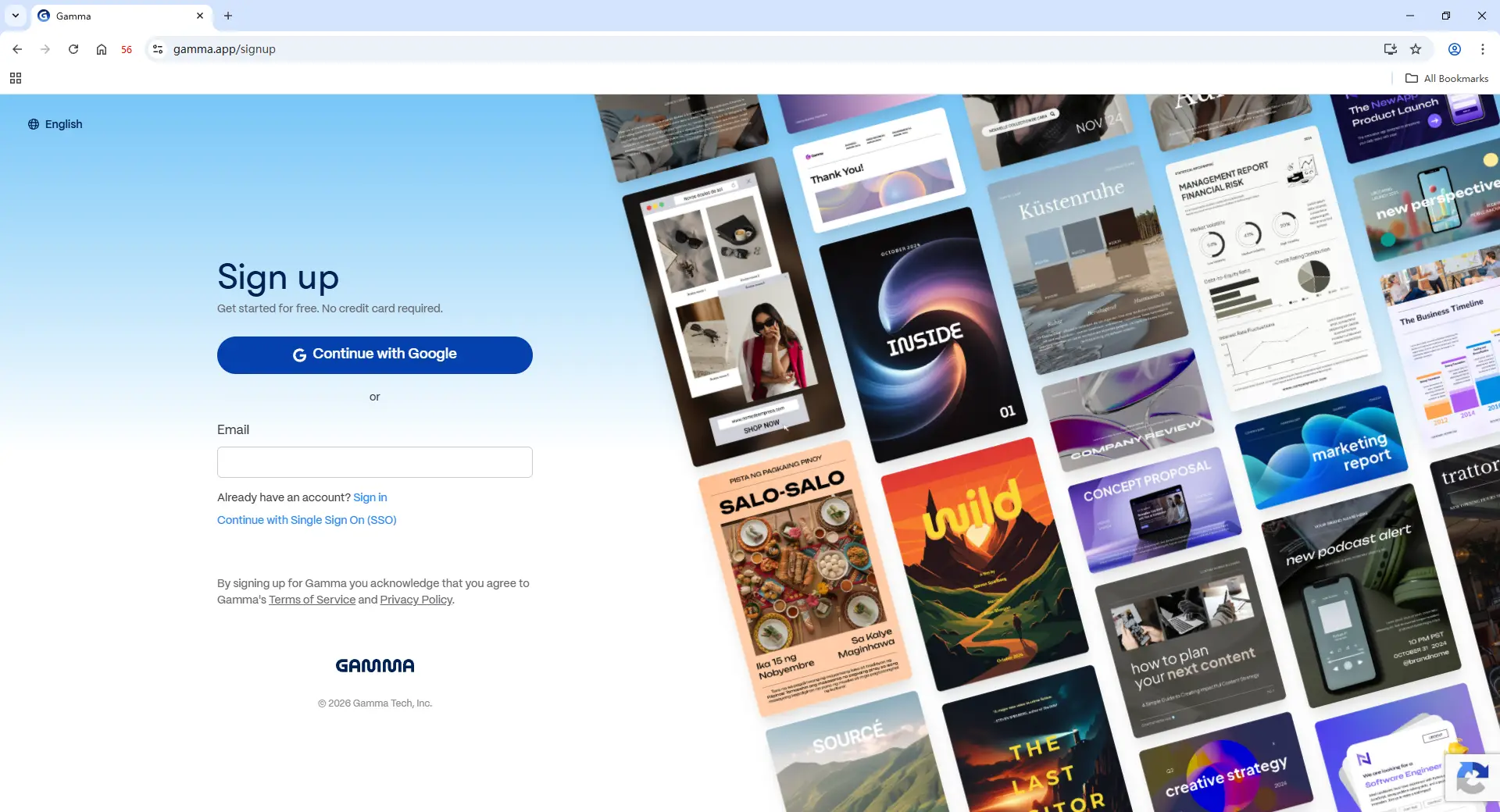Select the Gamma browser tab

(121, 16)
